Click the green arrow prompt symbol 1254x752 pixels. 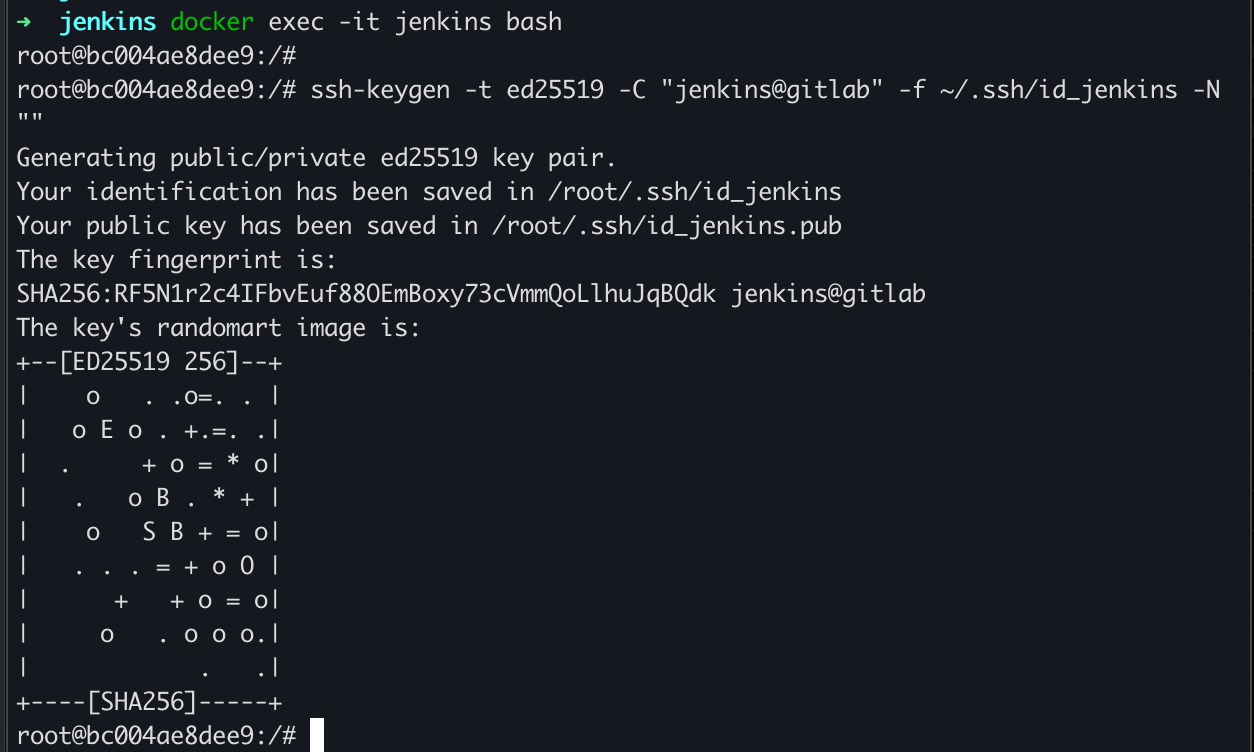tap(25, 22)
